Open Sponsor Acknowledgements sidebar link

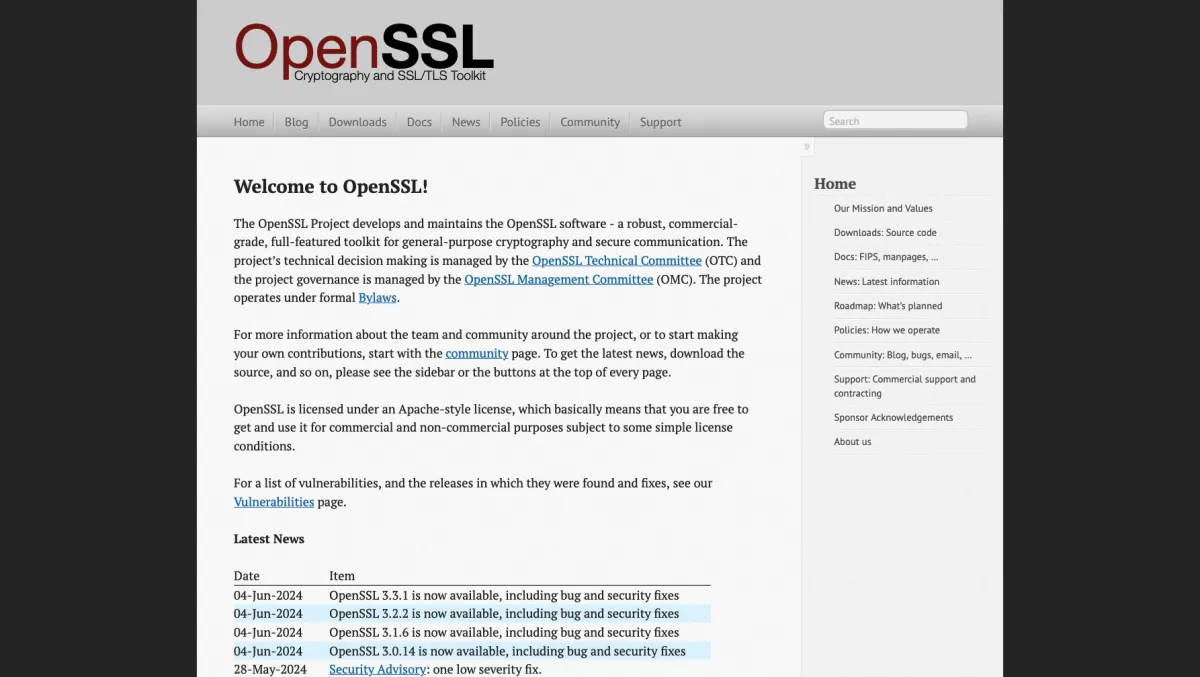(x=893, y=417)
